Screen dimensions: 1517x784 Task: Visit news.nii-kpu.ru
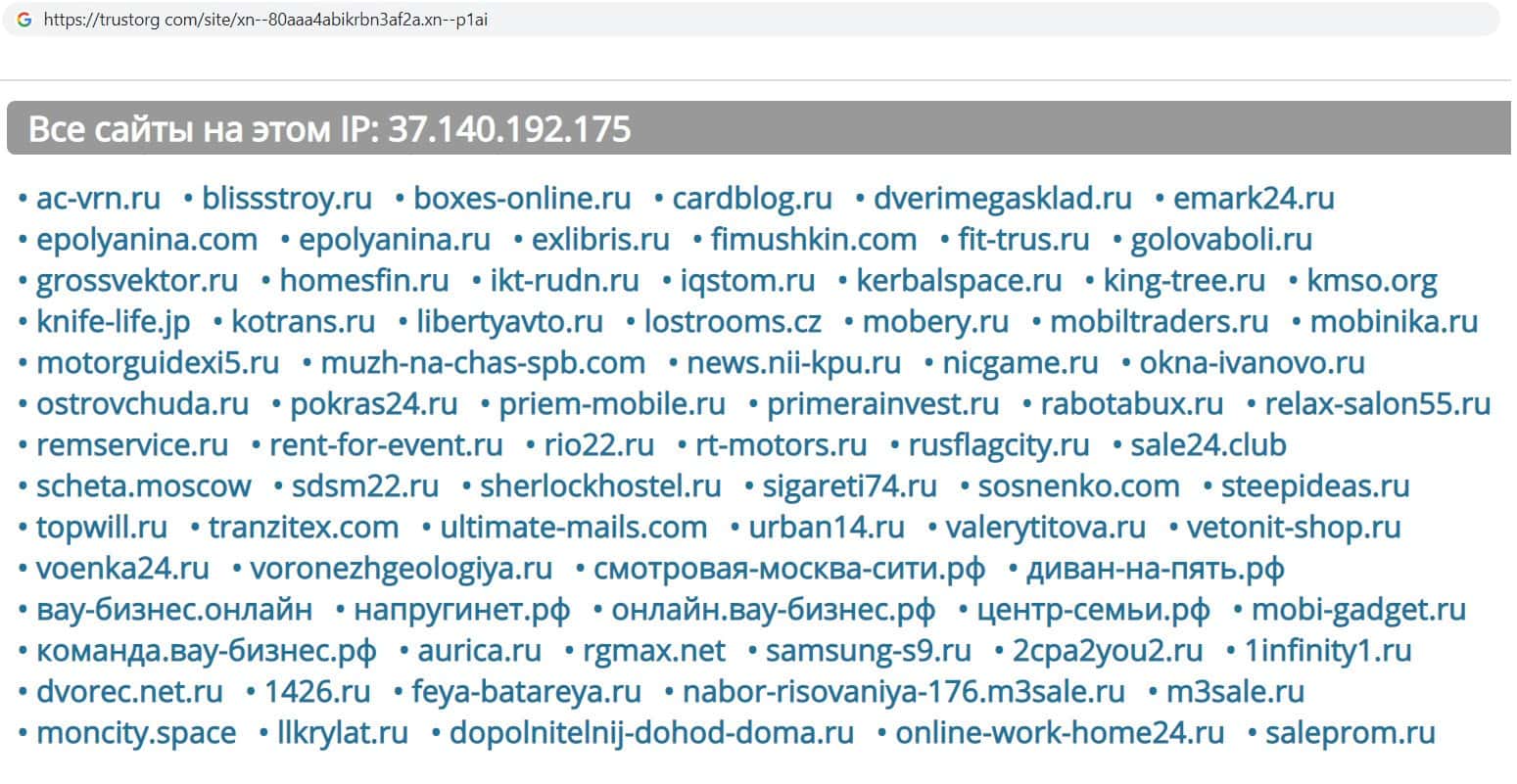[x=793, y=363]
